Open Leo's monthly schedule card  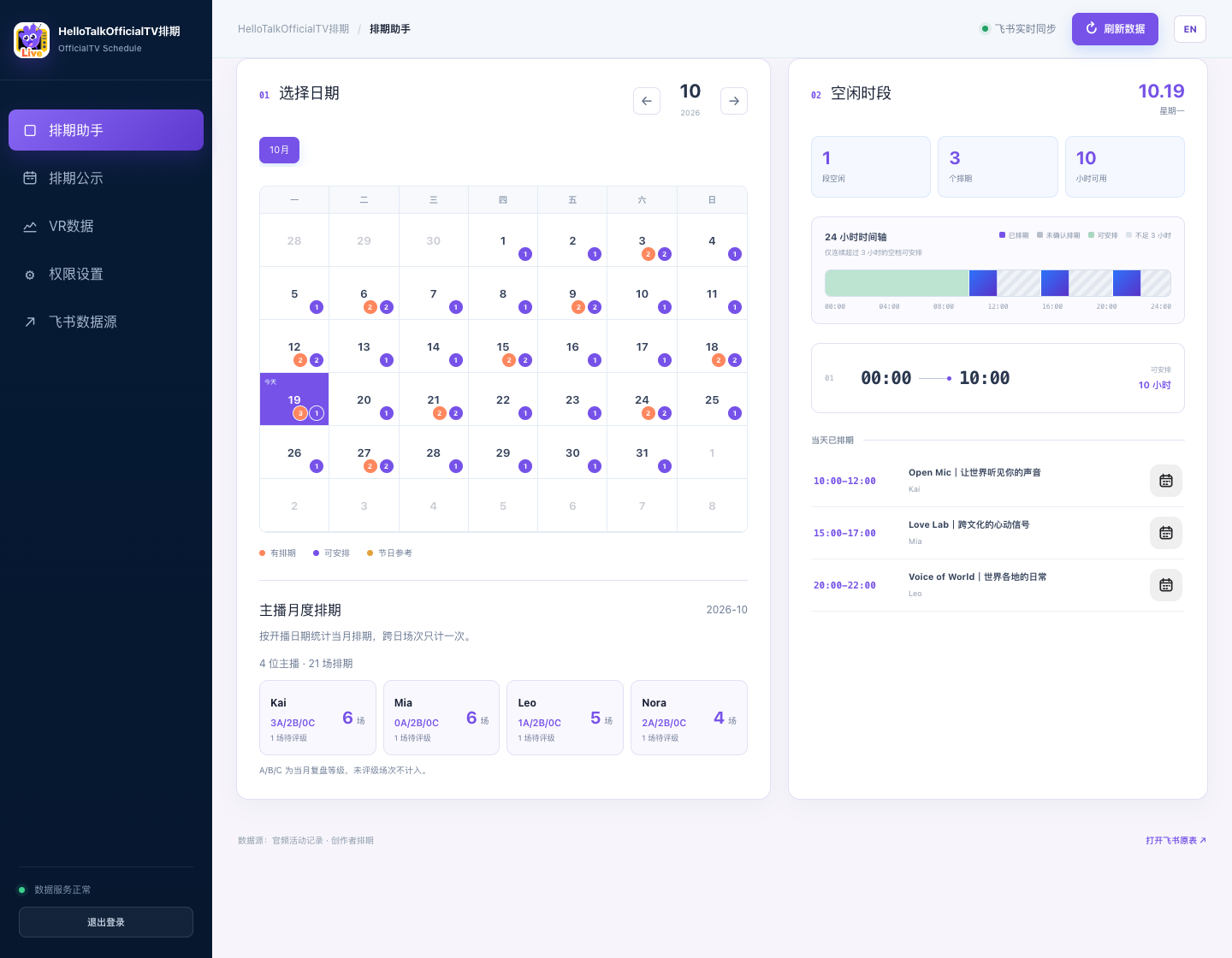565,718
